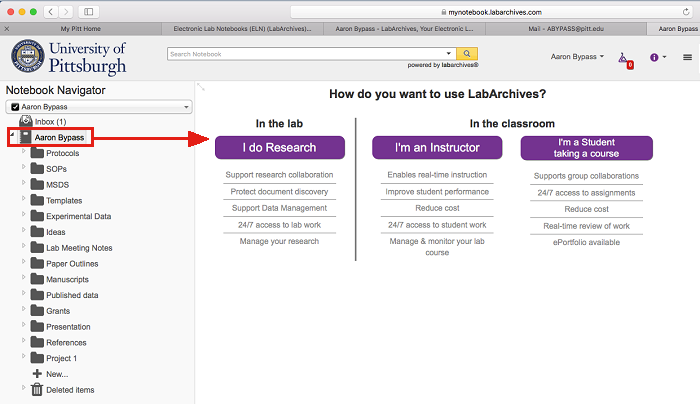Click the Presentation folder icon
The image size is (700, 404).
(37, 326)
